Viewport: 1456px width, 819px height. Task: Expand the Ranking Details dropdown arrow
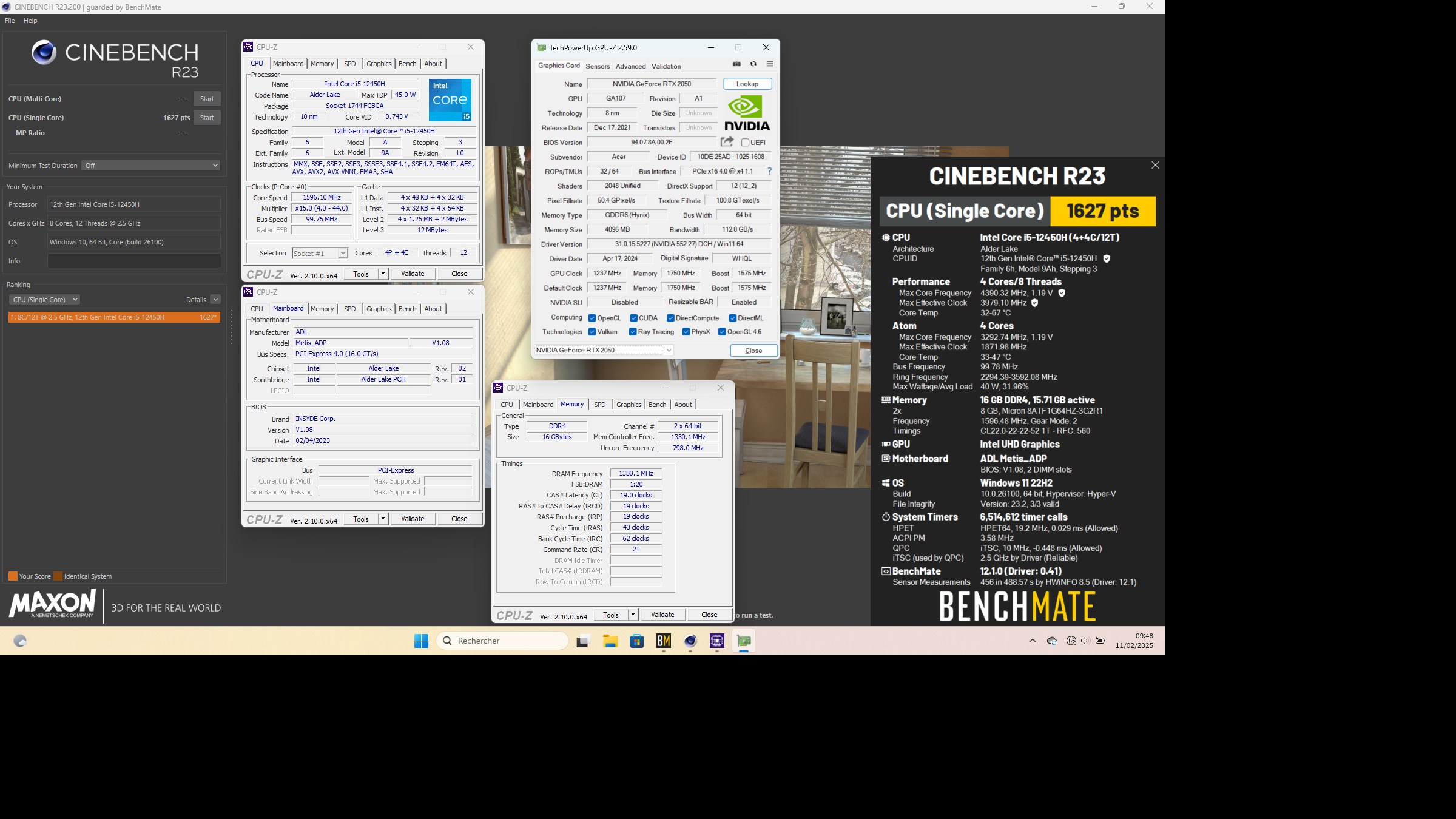[x=215, y=300]
